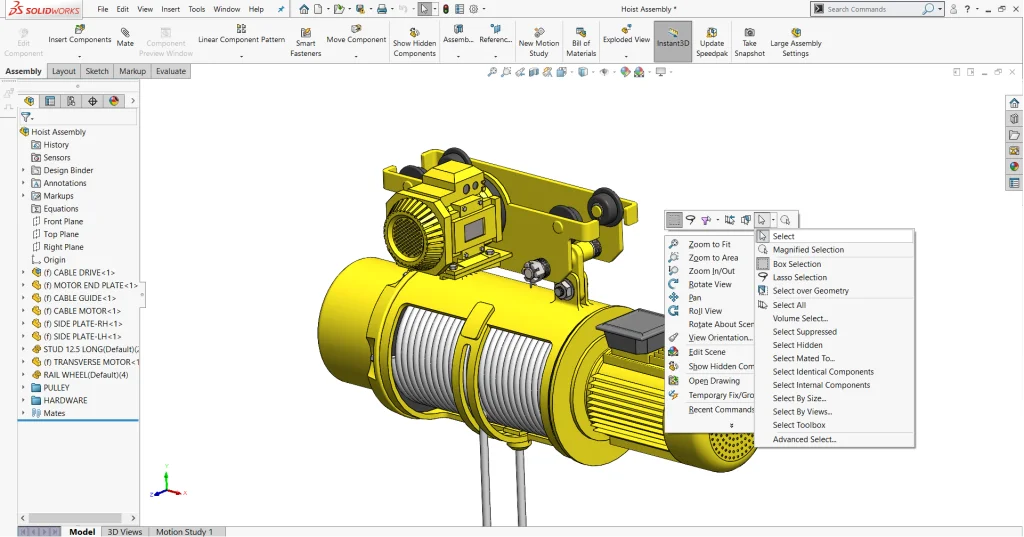Open the DisplayManager tab in the feature panel

[114, 101]
